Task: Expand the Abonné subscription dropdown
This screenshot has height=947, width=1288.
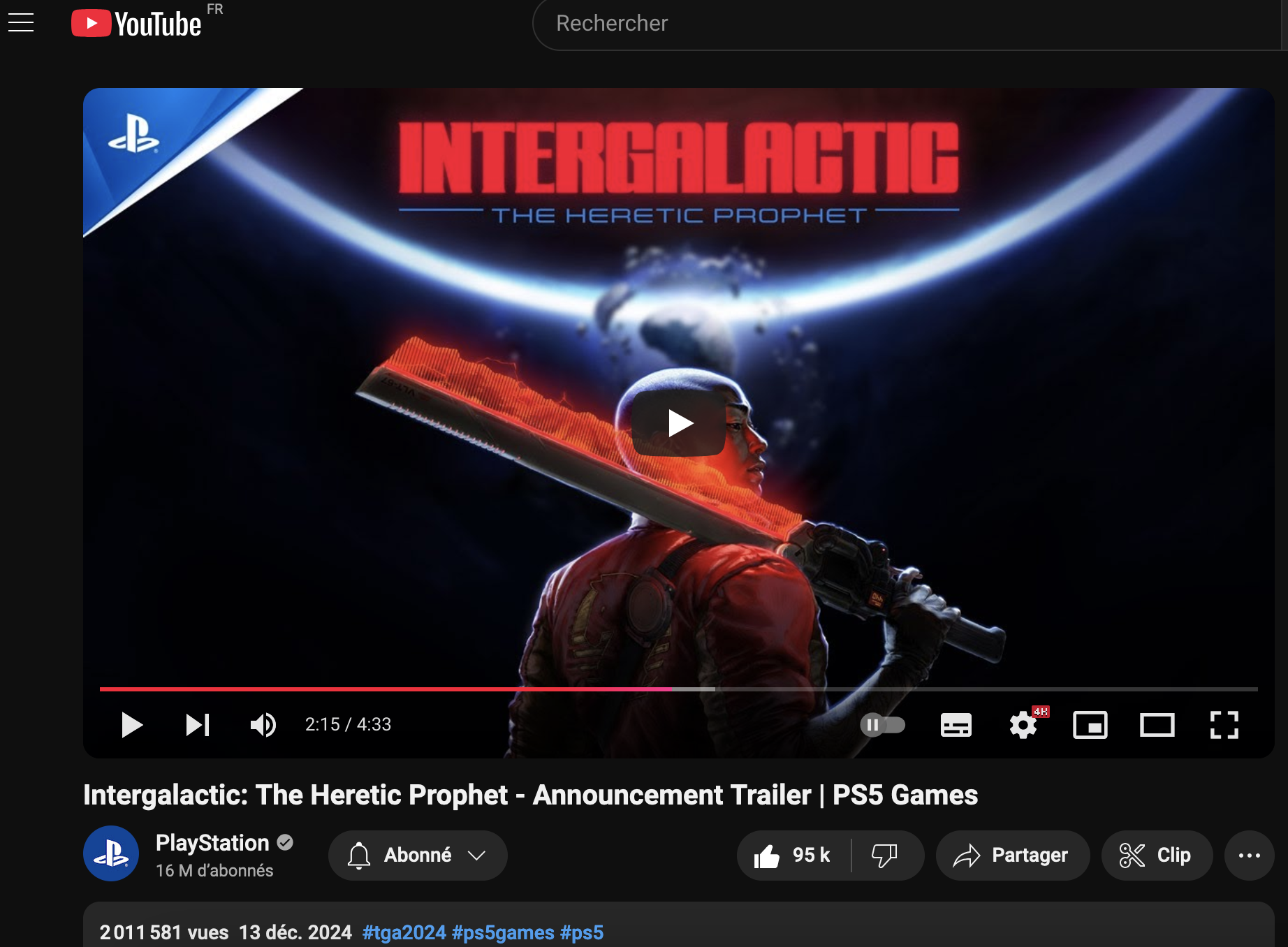Action: [x=418, y=856]
